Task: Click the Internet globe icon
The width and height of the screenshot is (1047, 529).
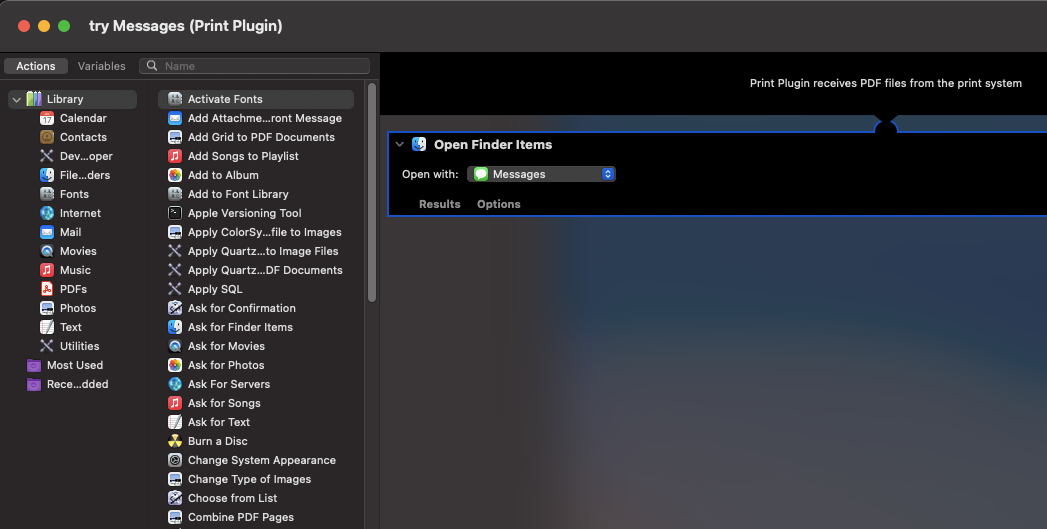Action: tap(47, 213)
